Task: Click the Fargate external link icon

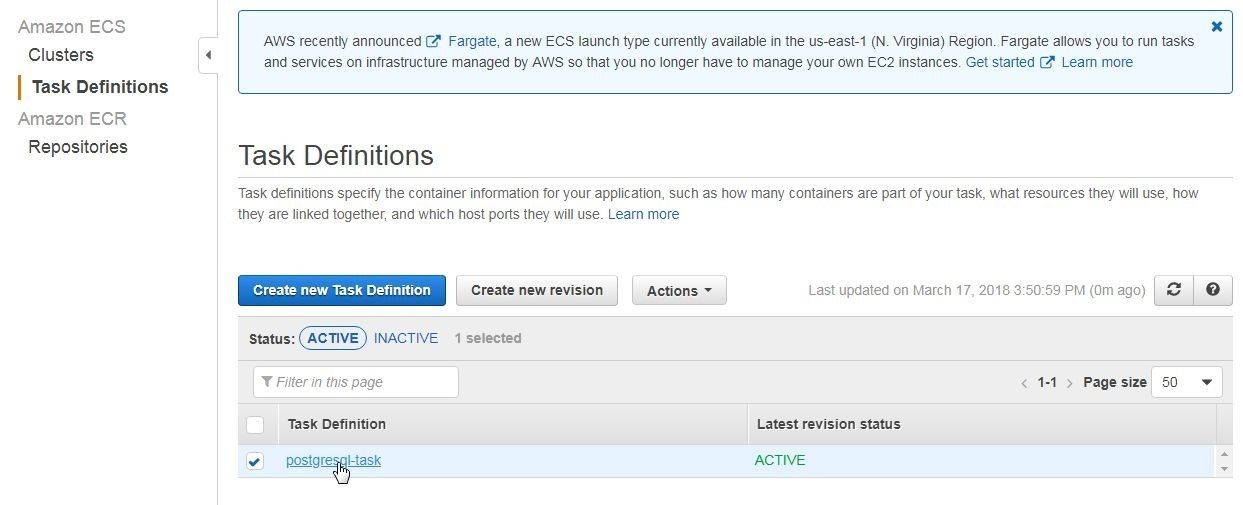Action: [x=433, y=41]
